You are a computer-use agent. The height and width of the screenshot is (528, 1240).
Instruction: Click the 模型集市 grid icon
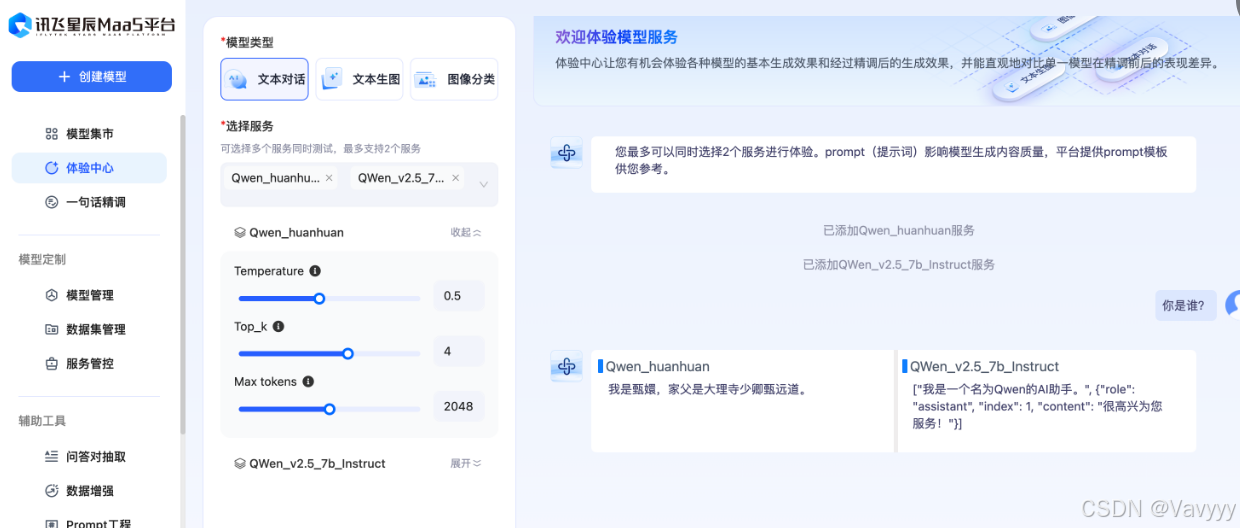[52, 134]
